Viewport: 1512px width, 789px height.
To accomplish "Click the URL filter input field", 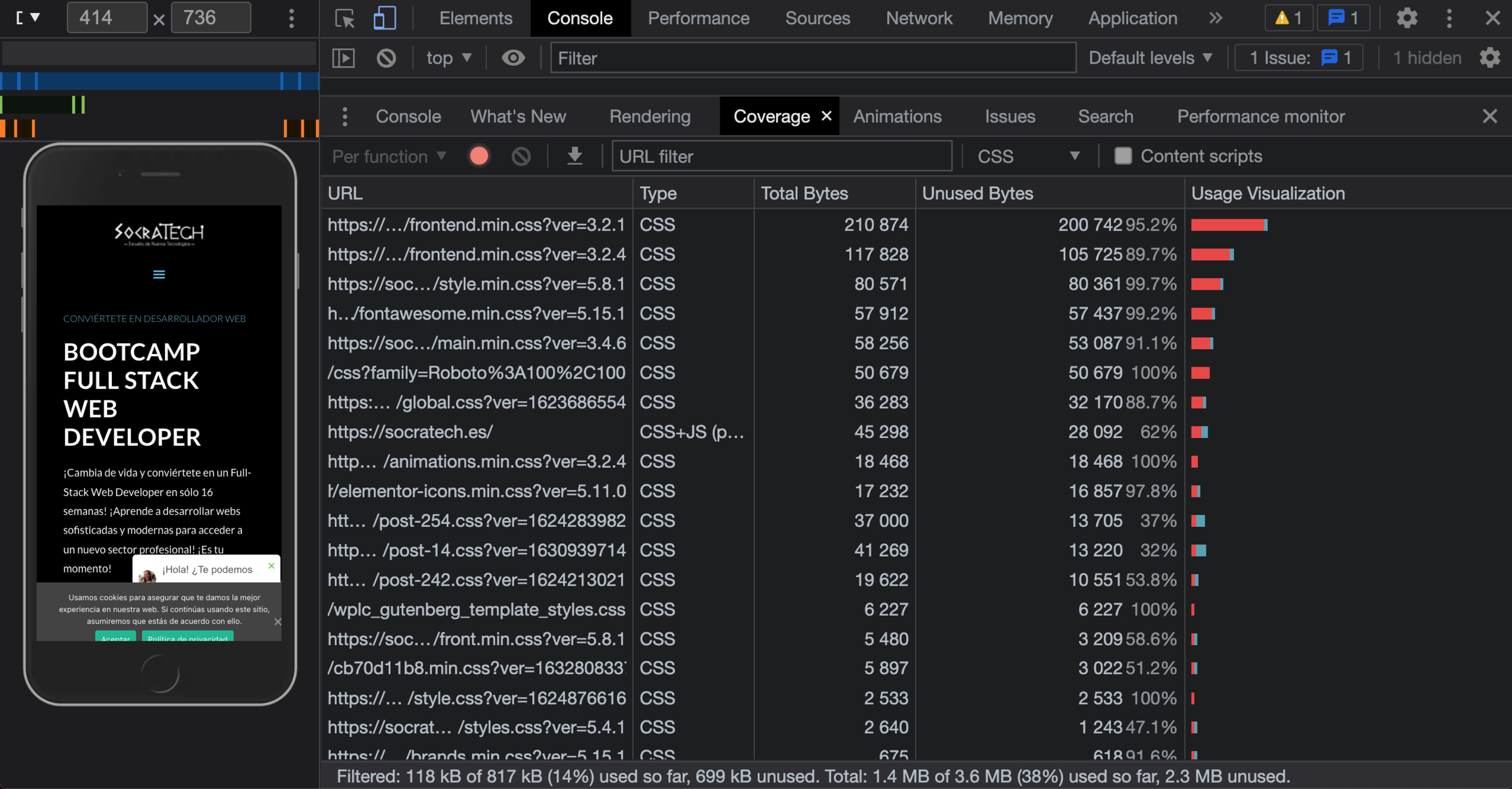I will coord(781,156).
